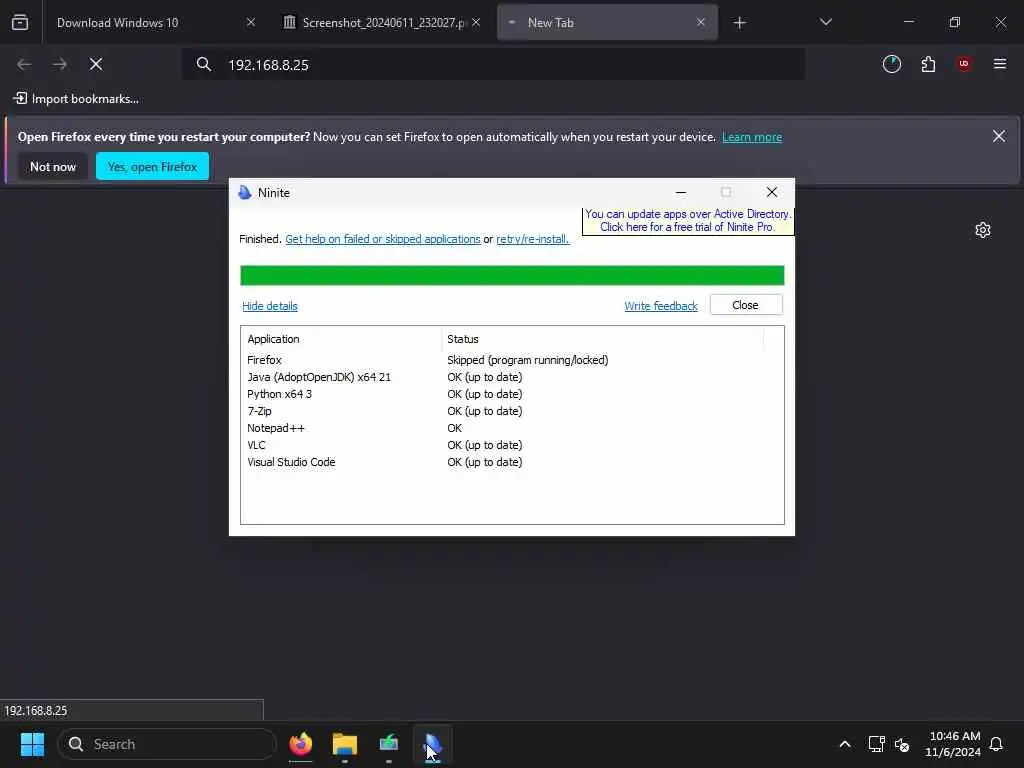1024x768 pixels.
Task: Go back with the back arrow
Action: pyautogui.click(x=24, y=64)
